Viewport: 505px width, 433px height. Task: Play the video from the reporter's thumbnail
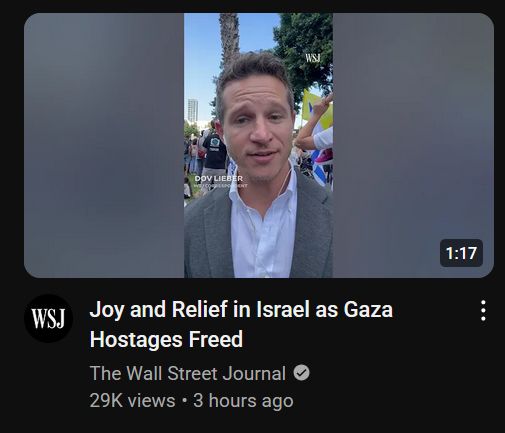[258, 145]
